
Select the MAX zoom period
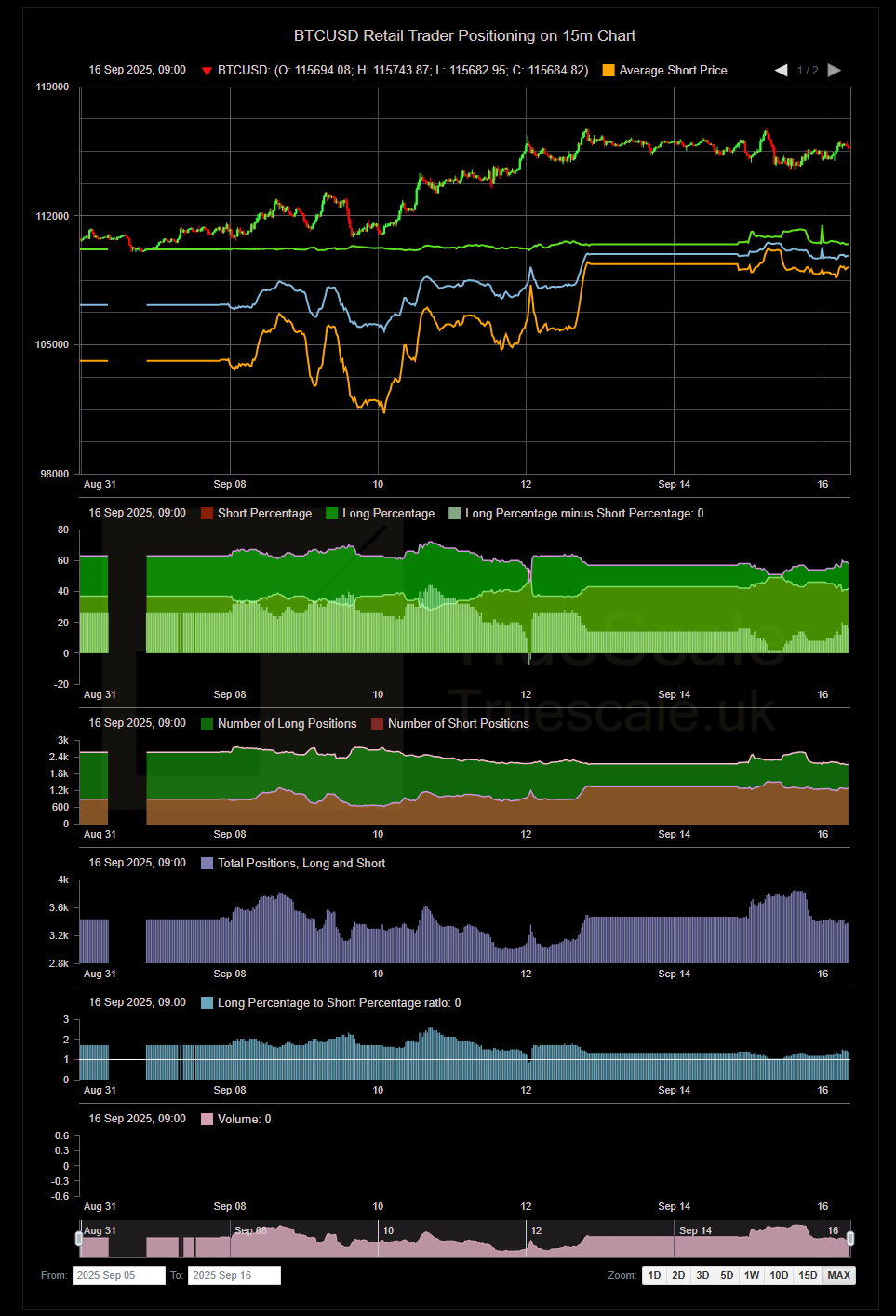(838, 1275)
